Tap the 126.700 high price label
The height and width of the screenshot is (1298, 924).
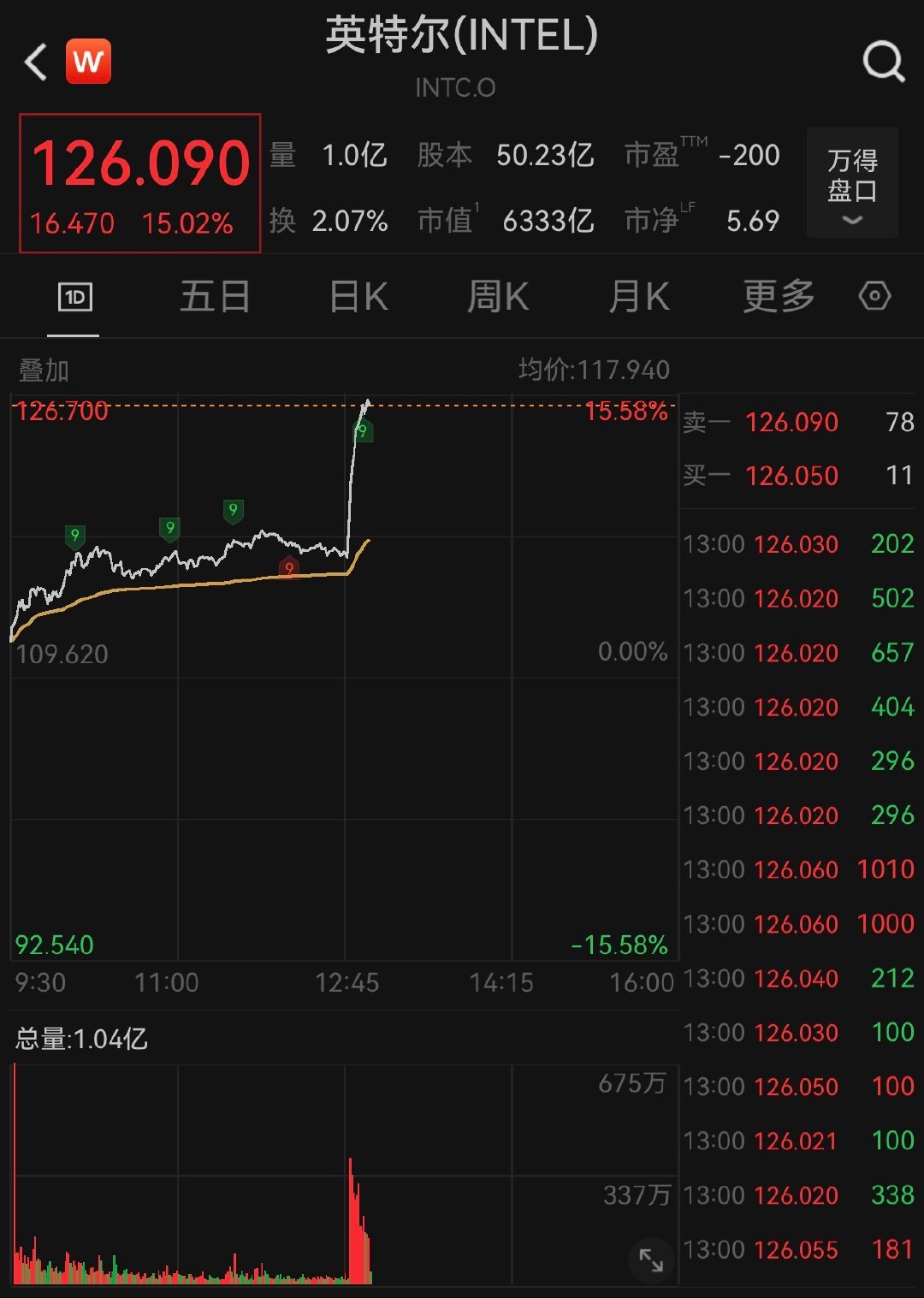[62, 412]
